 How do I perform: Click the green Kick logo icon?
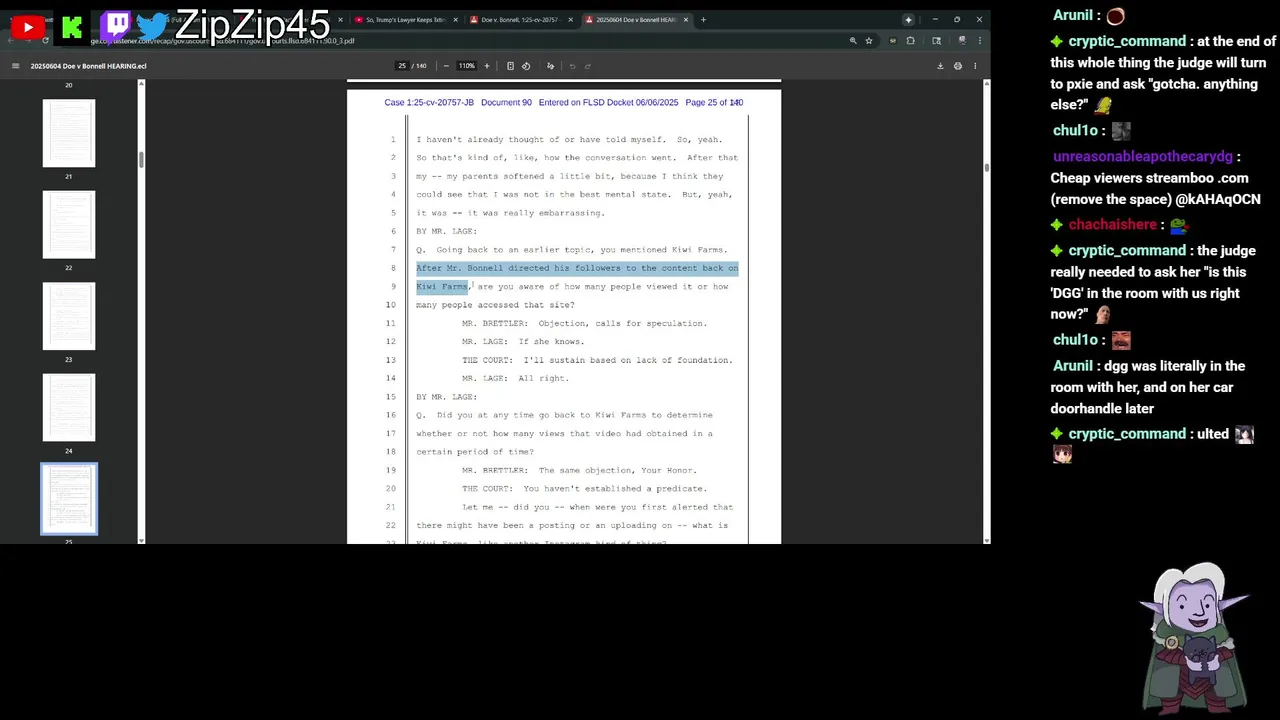(72, 28)
